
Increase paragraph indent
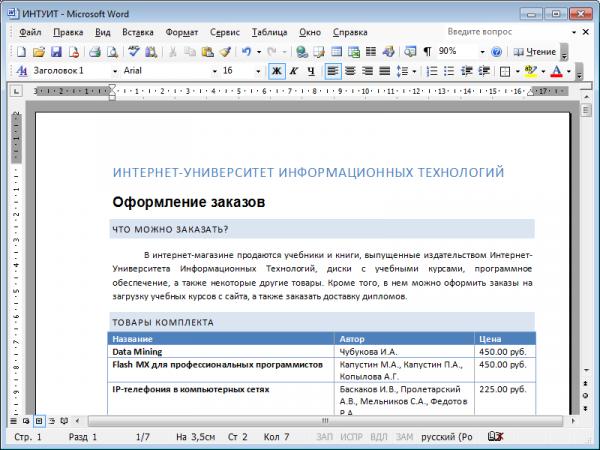[x=484, y=71]
